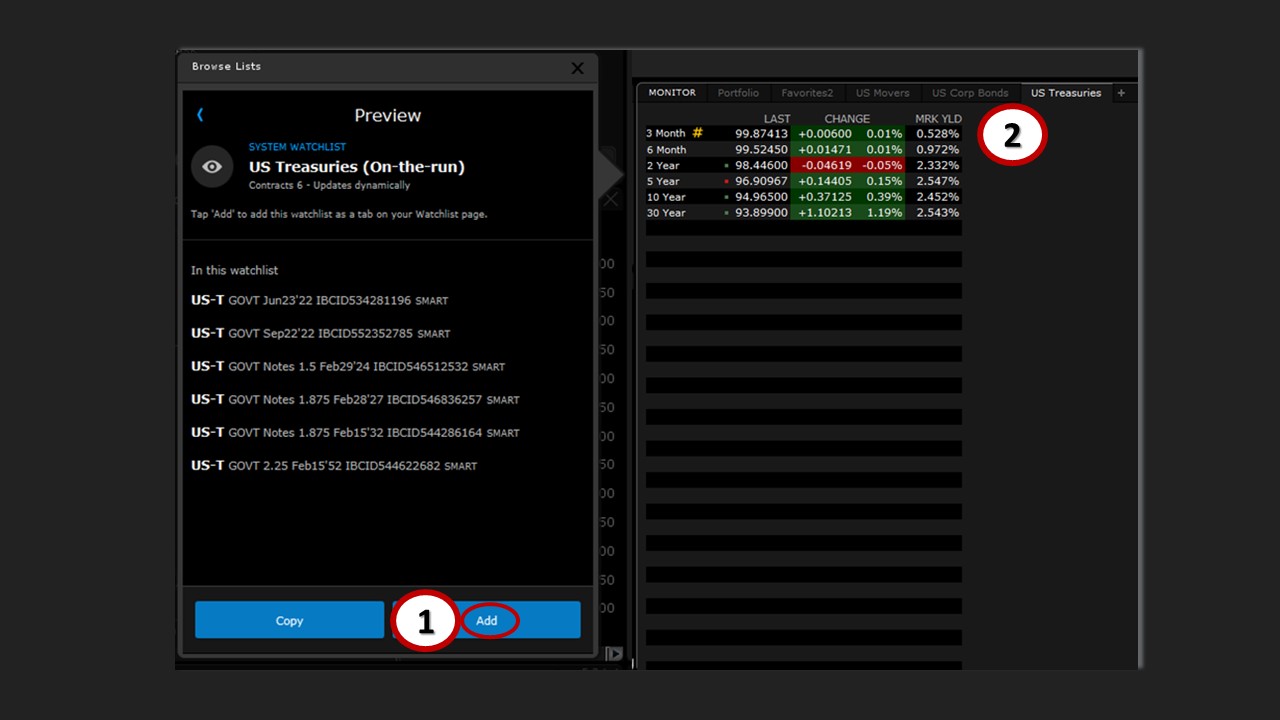The width and height of the screenshot is (1280, 720).
Task: Click the MRK YLD column header
Action: (x=938, y=119)
